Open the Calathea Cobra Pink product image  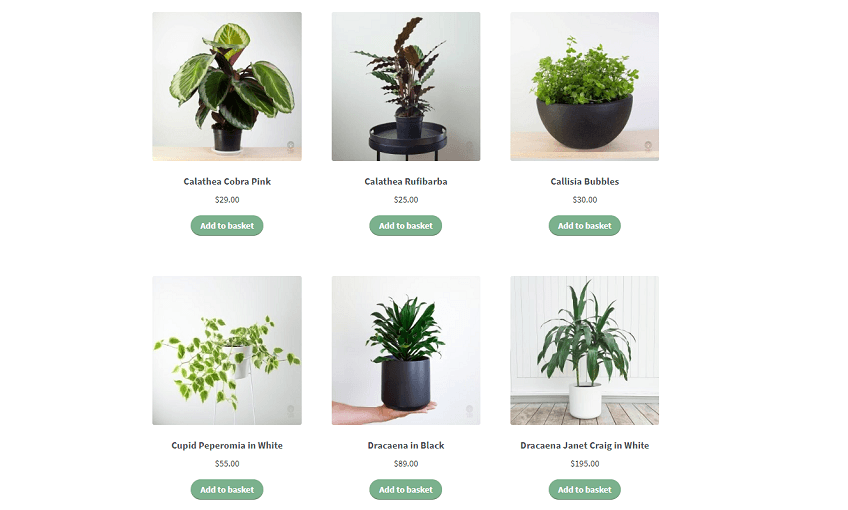coord(227,87)
